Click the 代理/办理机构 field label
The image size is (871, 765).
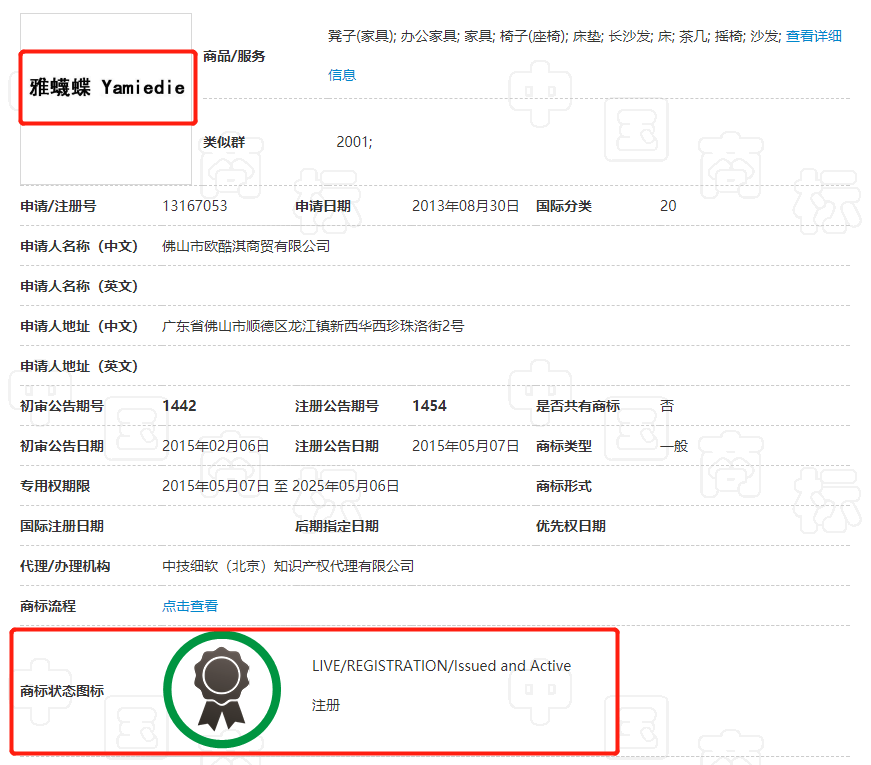click(65, 566)
